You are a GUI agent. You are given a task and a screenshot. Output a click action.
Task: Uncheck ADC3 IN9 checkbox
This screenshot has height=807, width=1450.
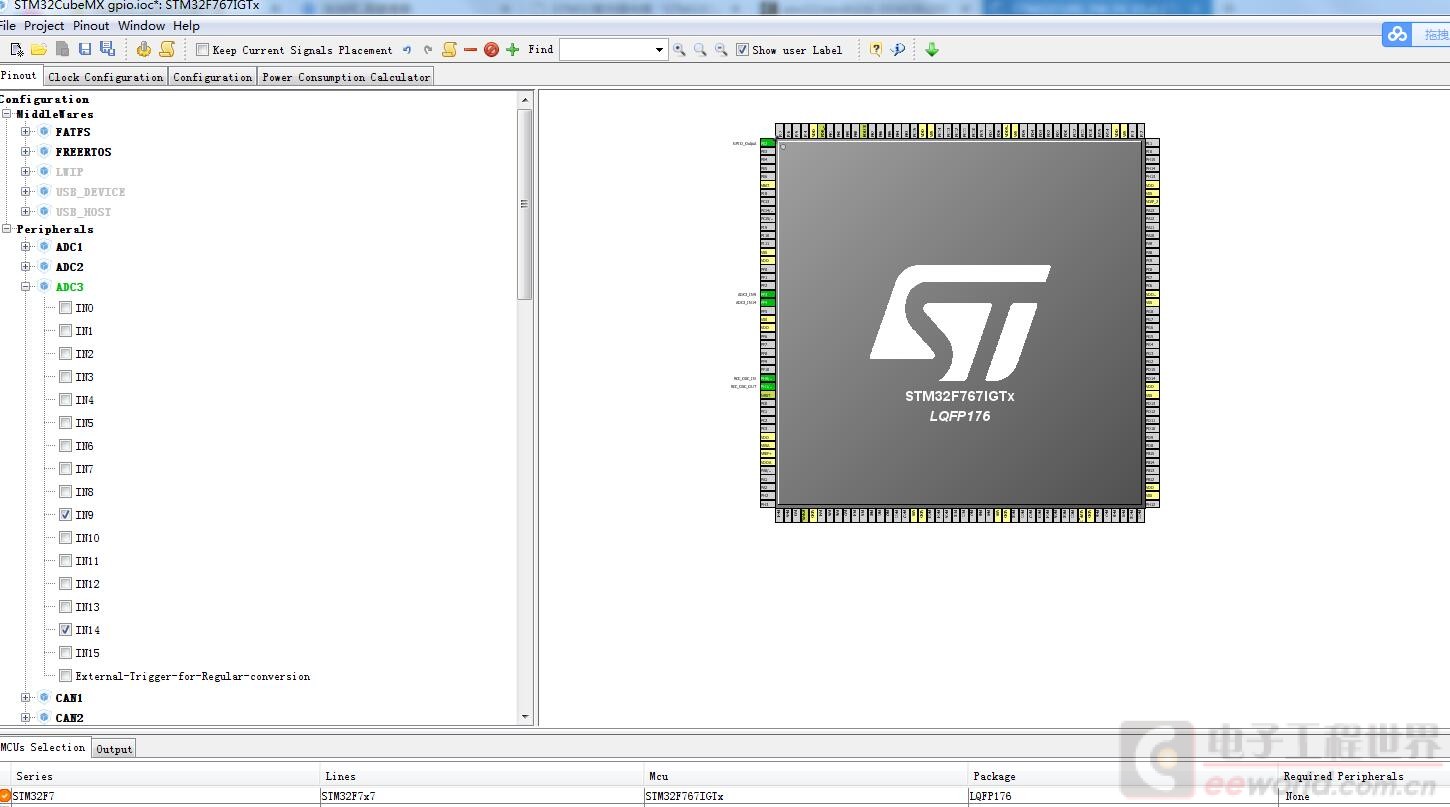click(x=65, y=514)
